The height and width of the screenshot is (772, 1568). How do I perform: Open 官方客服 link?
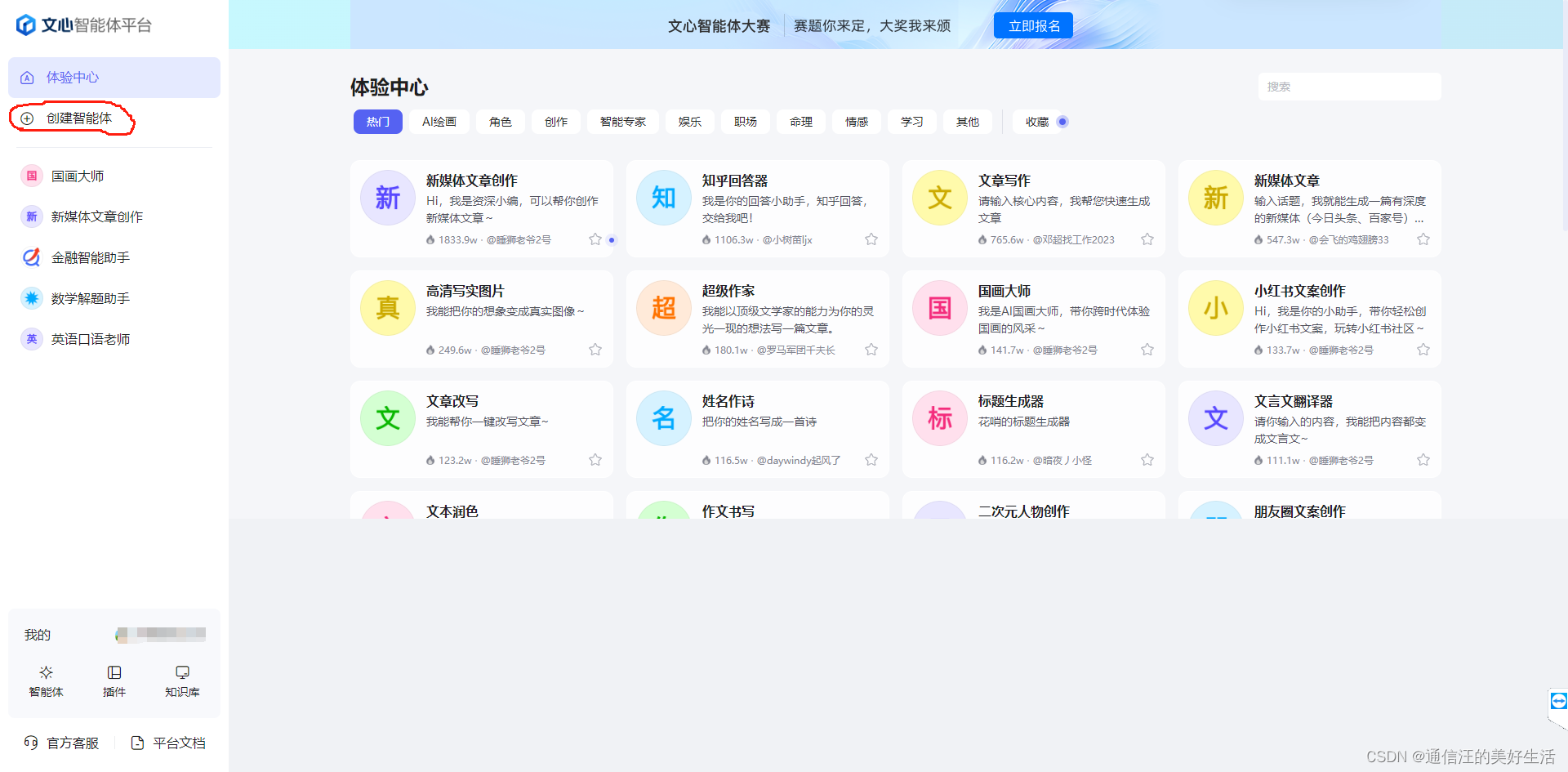point(61,743)
